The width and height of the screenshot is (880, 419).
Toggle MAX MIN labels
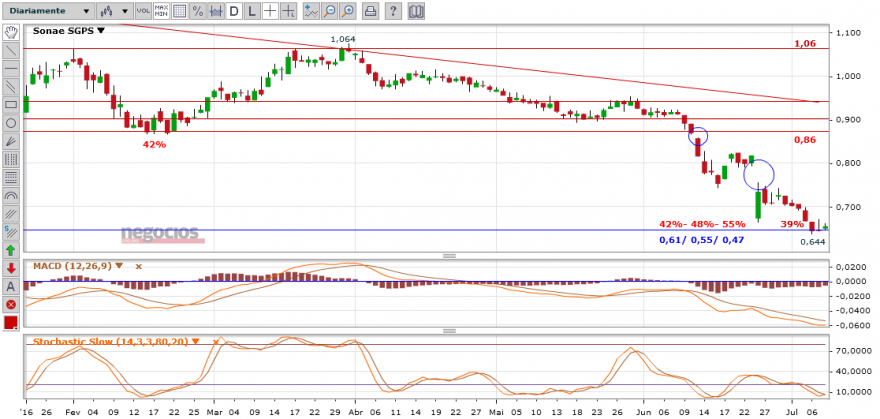(161, 10)
